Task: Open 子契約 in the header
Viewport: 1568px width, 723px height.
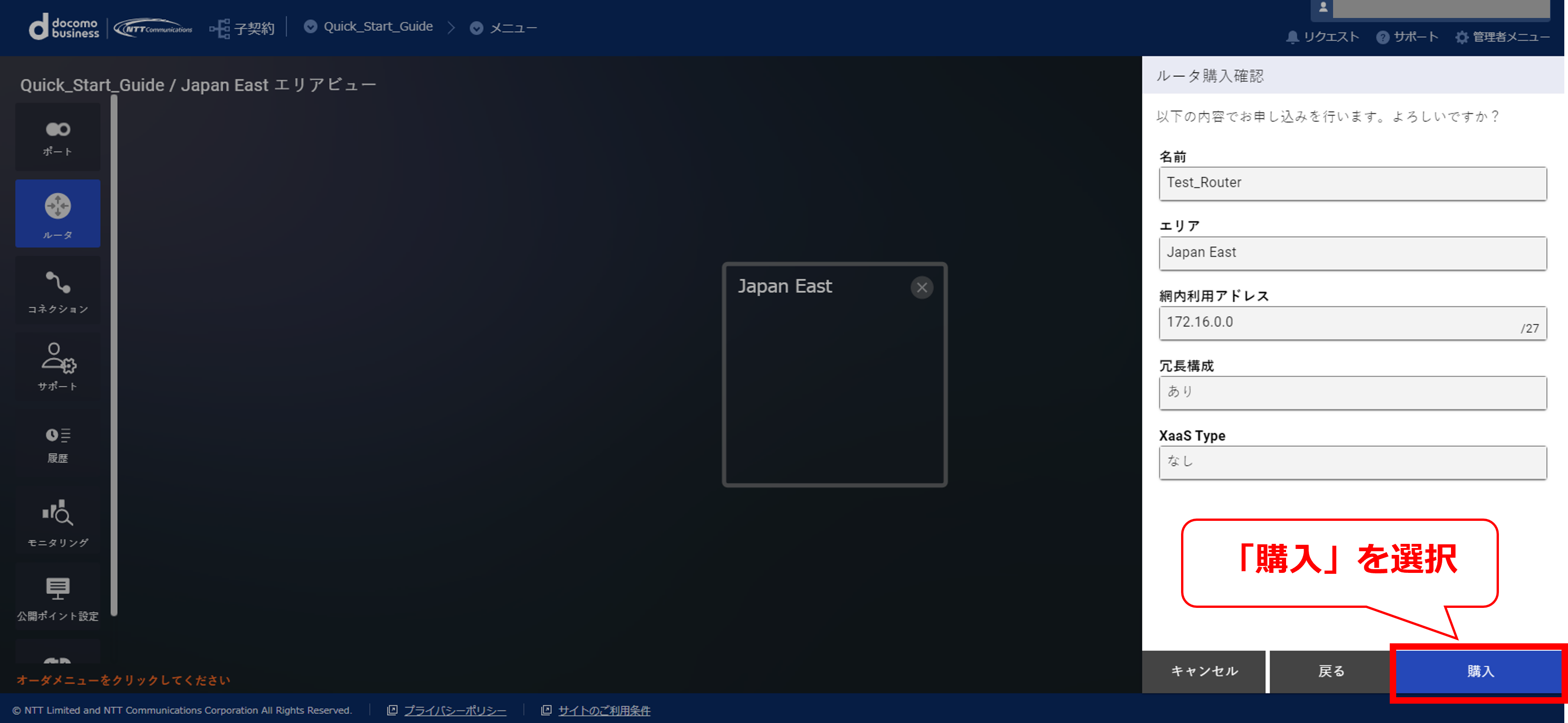Action: click(x=254, y=29)
